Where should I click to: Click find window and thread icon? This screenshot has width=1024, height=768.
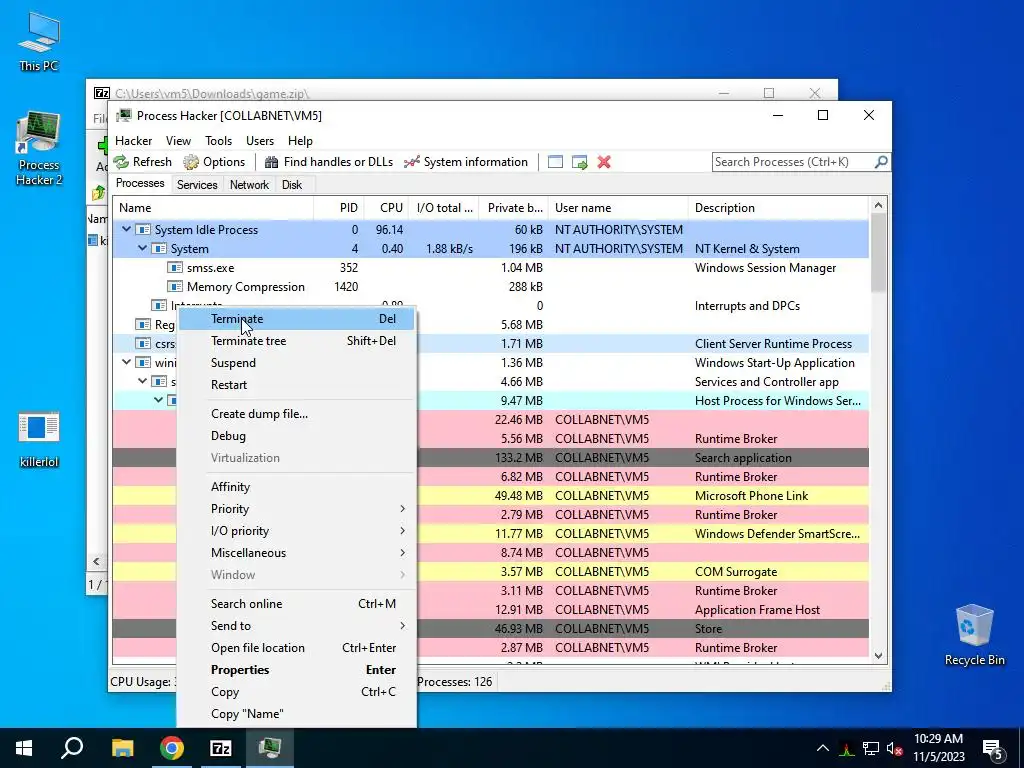tap(579, 162)
